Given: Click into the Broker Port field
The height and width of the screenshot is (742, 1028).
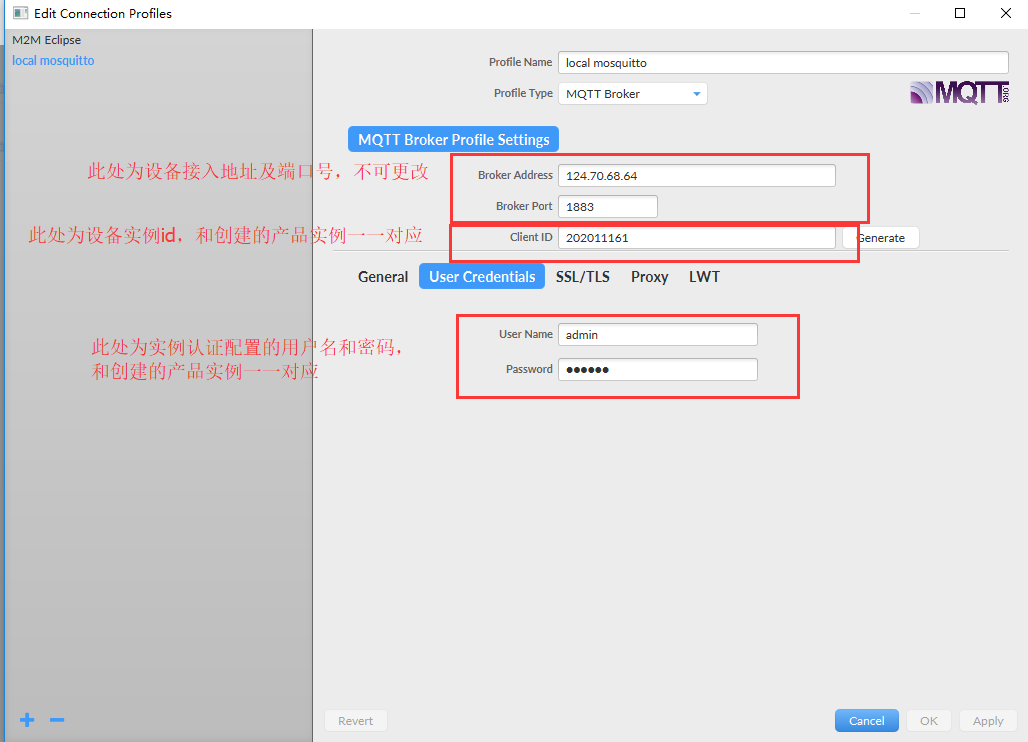Looking at the screenshot, I should pos(607,207).
